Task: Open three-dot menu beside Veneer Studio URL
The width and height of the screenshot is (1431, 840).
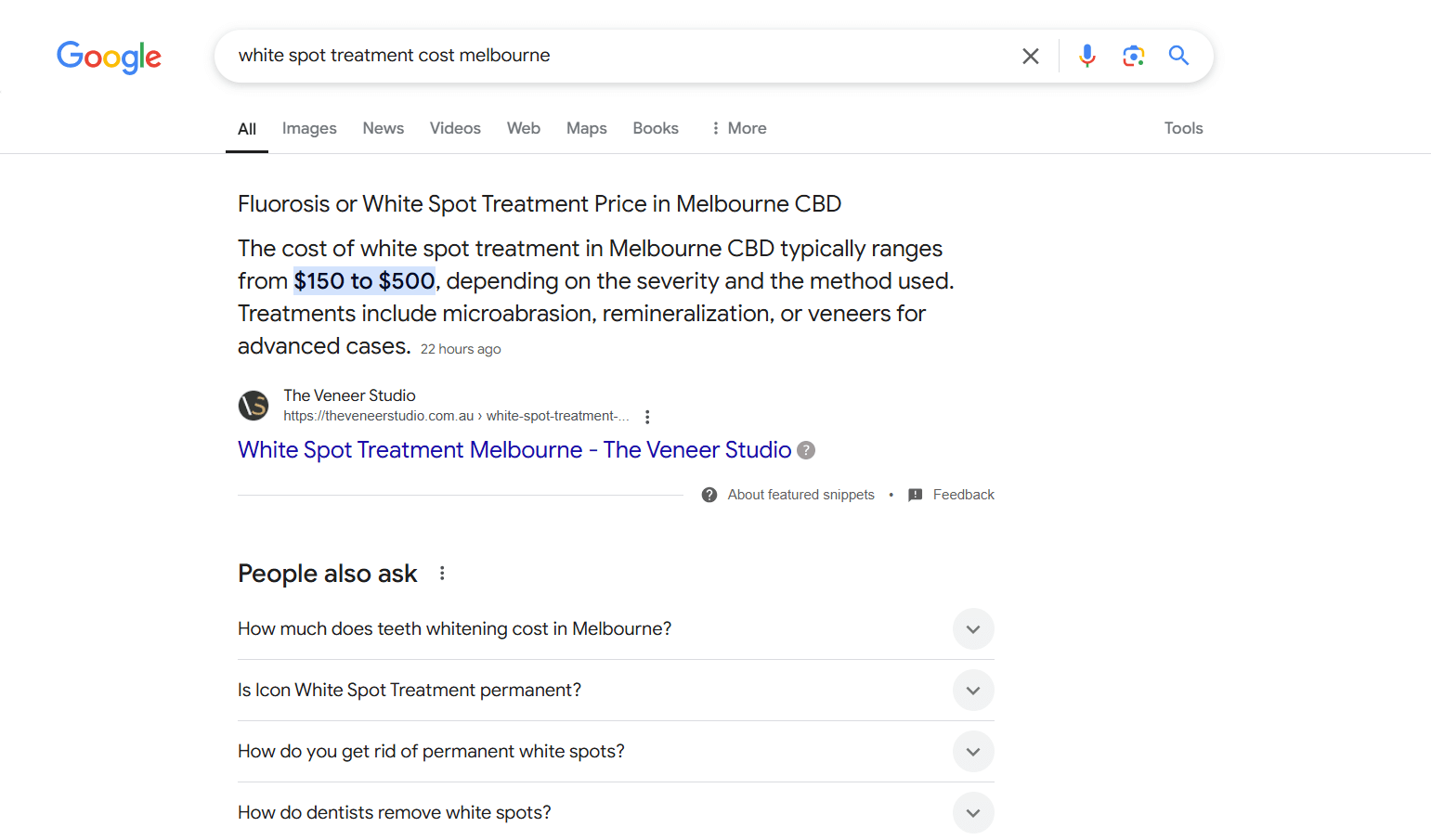Action: [647, 417]
